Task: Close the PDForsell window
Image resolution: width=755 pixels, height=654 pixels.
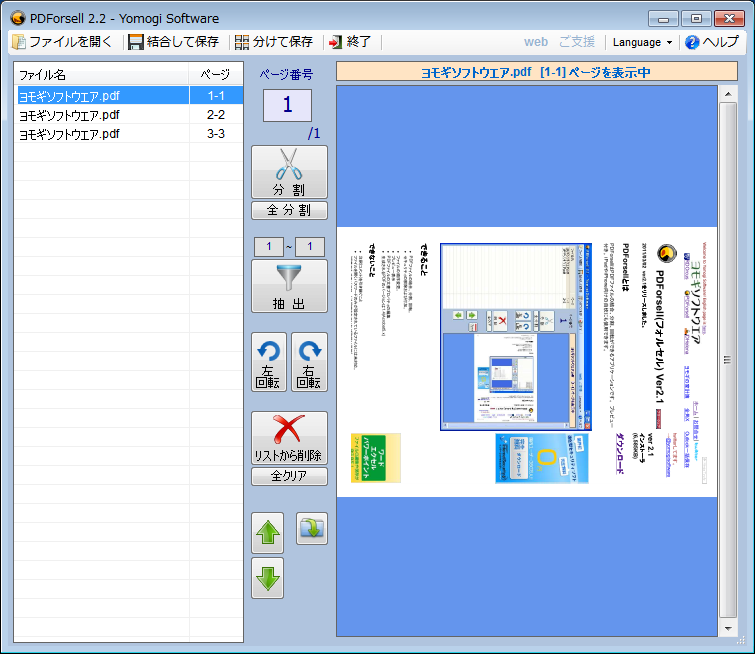Action: point(729,19)
